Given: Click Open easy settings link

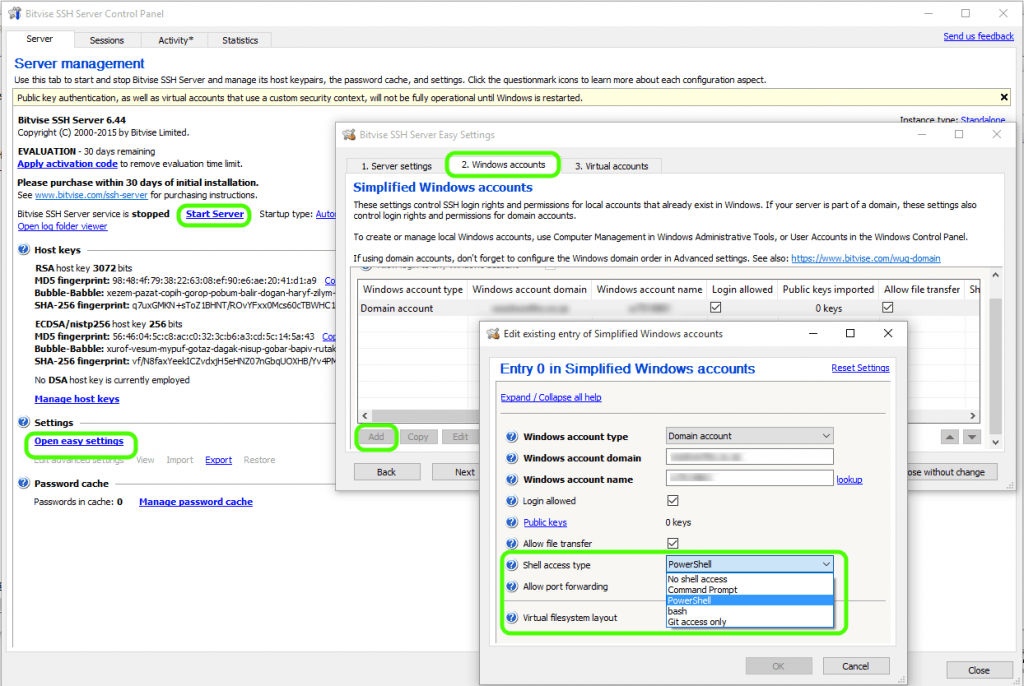Looking at the screenshot, I should [x=78, y=441].
